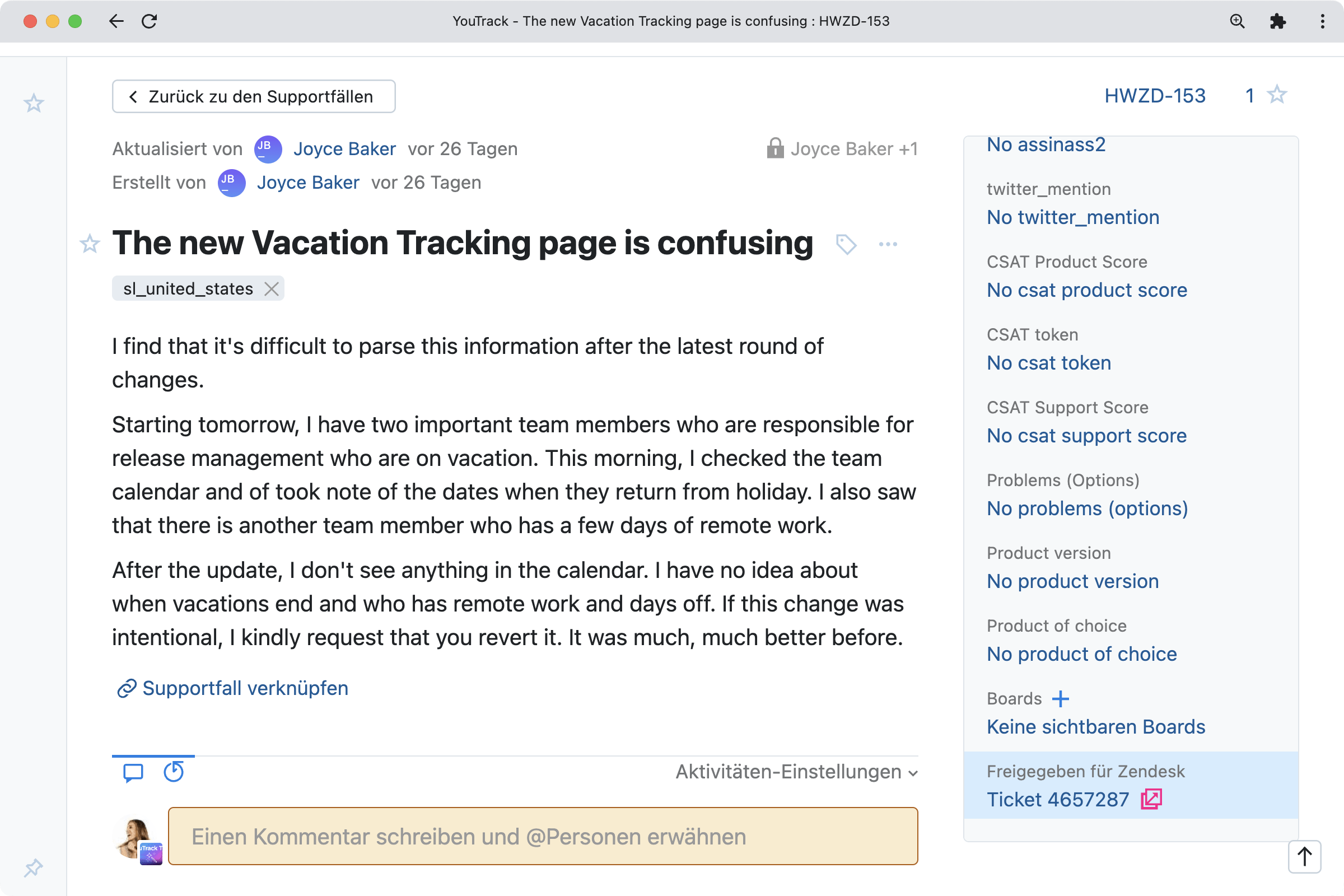This screenshot has width=1344, height=896.
Task: Open Zendesk ticket via external link icon
Action: point(1152,799)
